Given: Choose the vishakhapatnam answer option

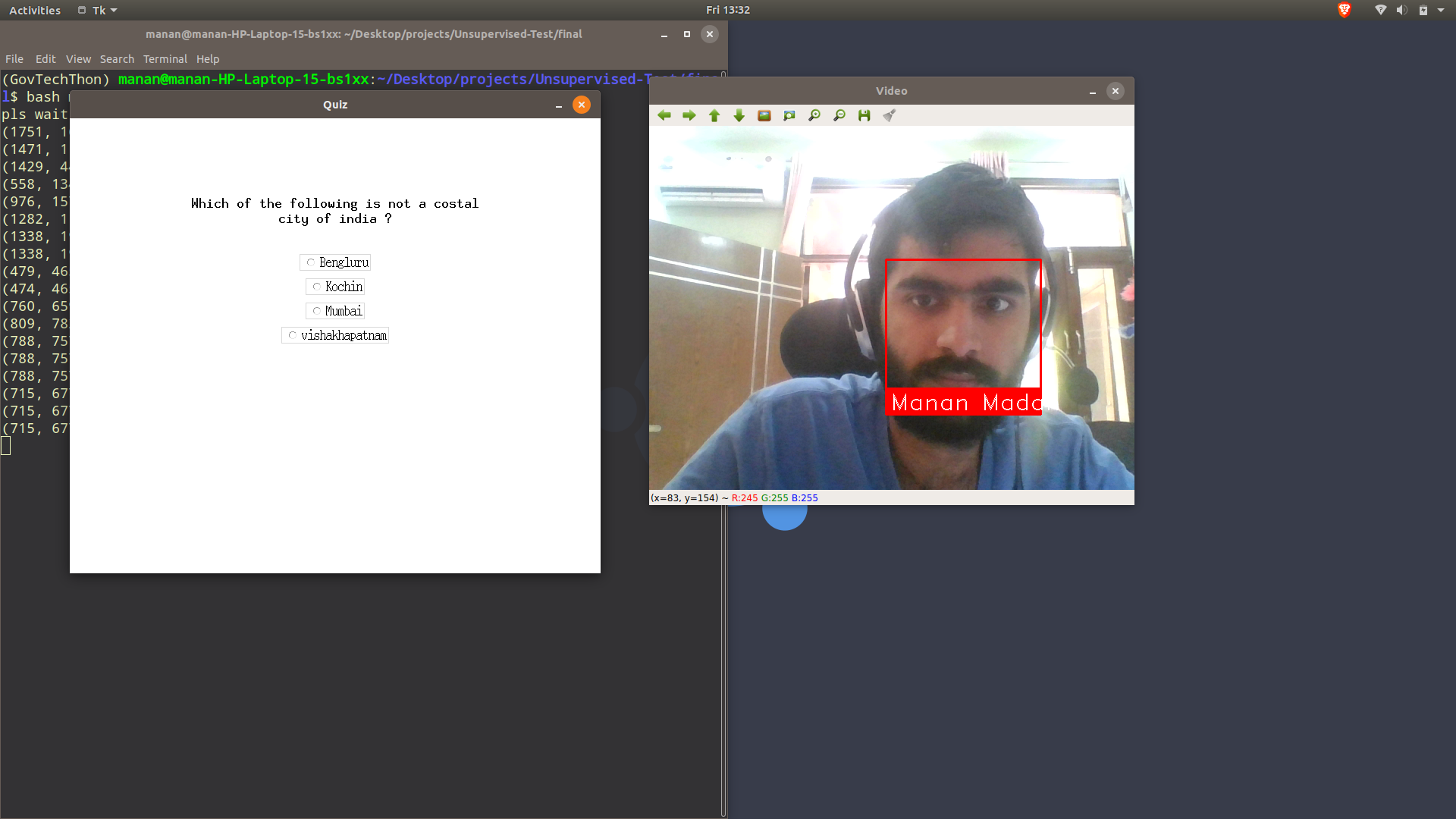Looking at the screenshot, I should 293,335.
